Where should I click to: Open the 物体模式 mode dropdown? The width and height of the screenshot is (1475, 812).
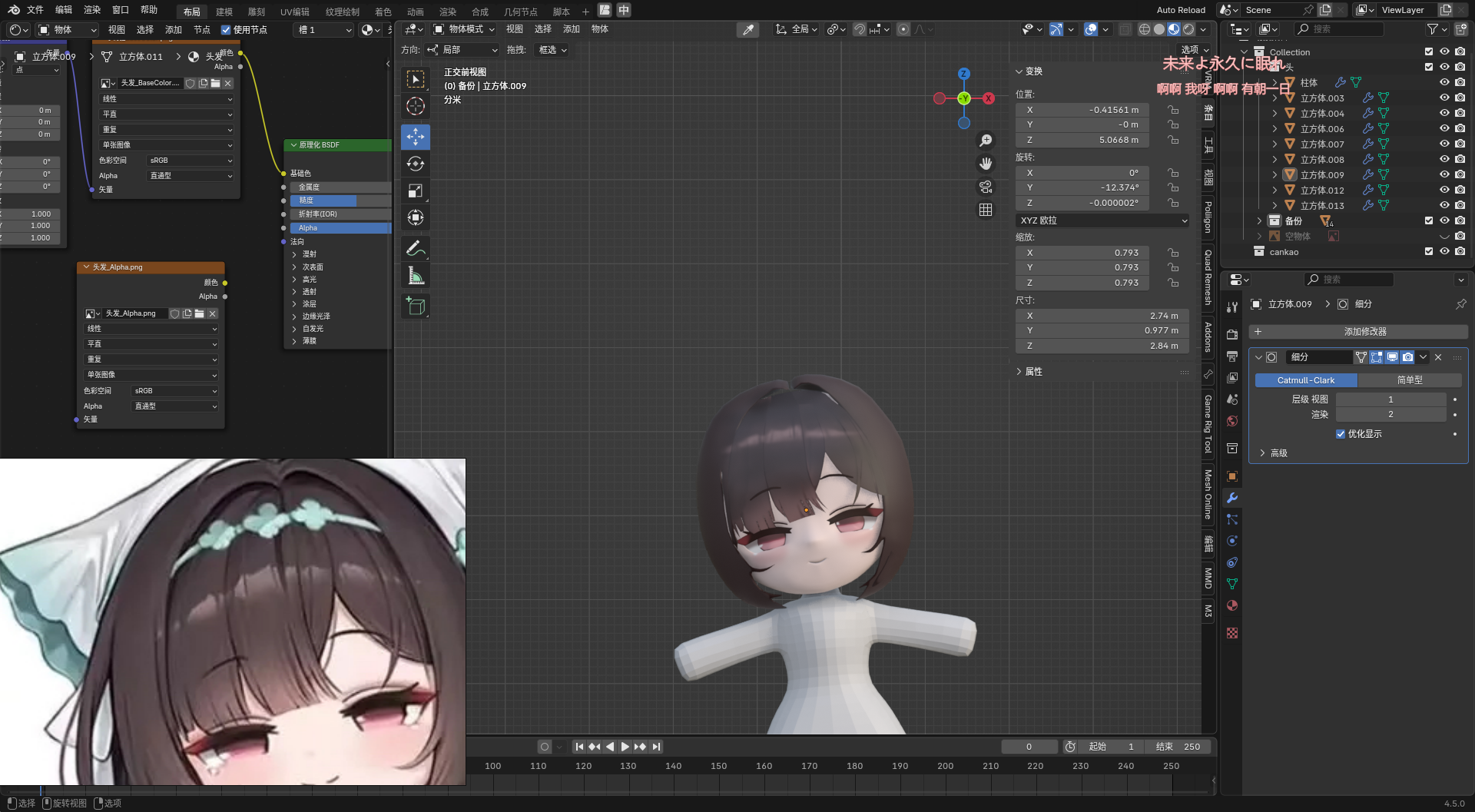(x=465, y=29)
